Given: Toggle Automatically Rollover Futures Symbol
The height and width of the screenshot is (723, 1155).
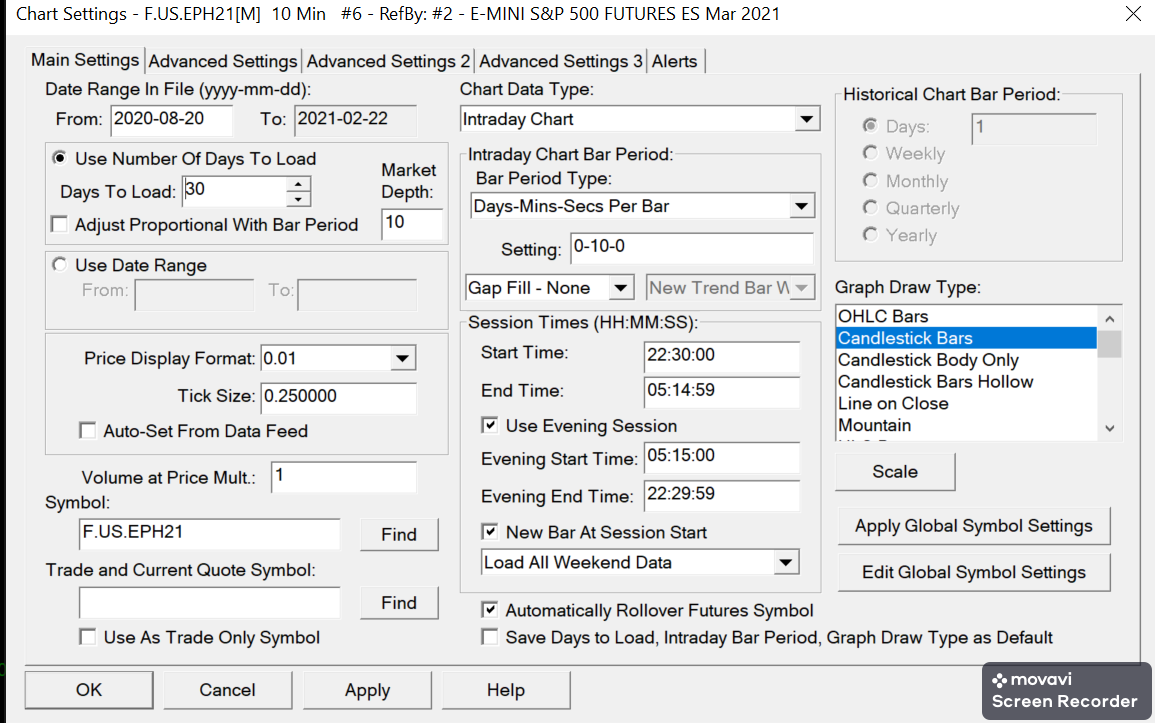Looking at the screenshot, I should 490,610.
